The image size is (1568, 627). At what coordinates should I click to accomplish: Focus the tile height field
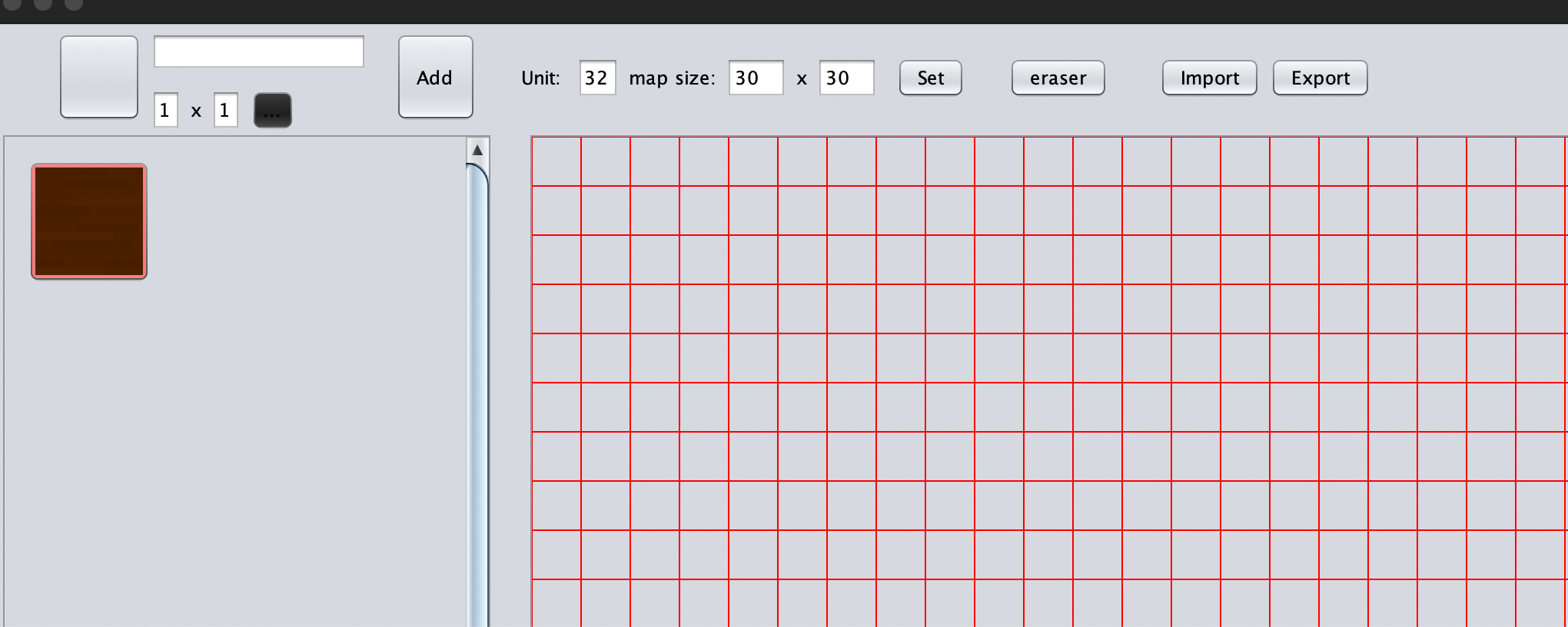pos(226,110)
